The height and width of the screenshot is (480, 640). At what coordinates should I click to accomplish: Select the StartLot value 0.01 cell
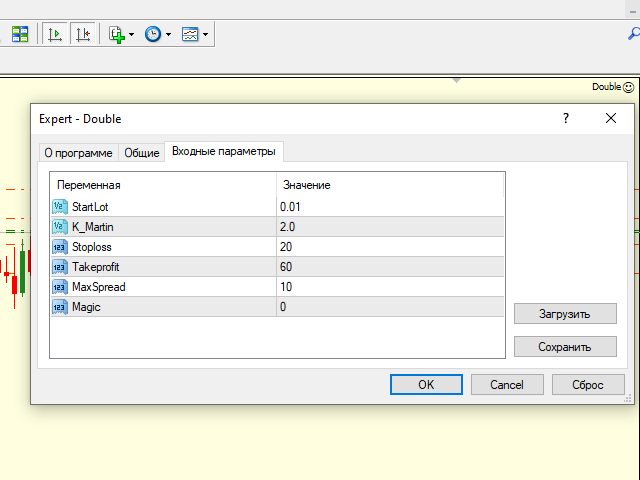coord(390,207)
